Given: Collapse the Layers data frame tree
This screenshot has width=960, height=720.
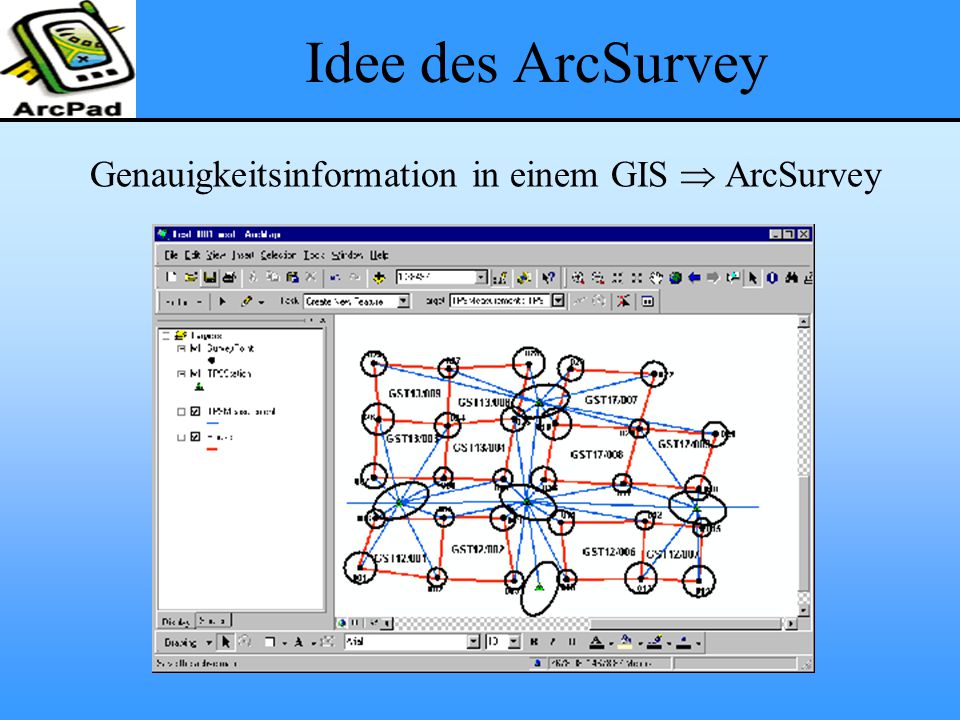Looking at the screenshot, I should point(166,336).
